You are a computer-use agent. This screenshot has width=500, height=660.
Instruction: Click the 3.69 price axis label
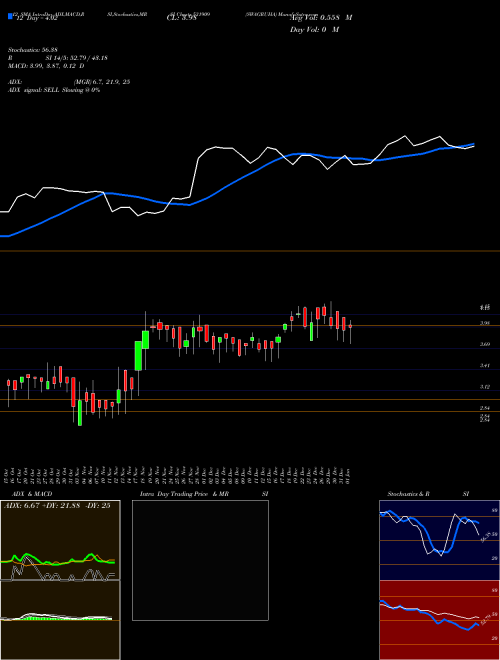coord(485,344)
